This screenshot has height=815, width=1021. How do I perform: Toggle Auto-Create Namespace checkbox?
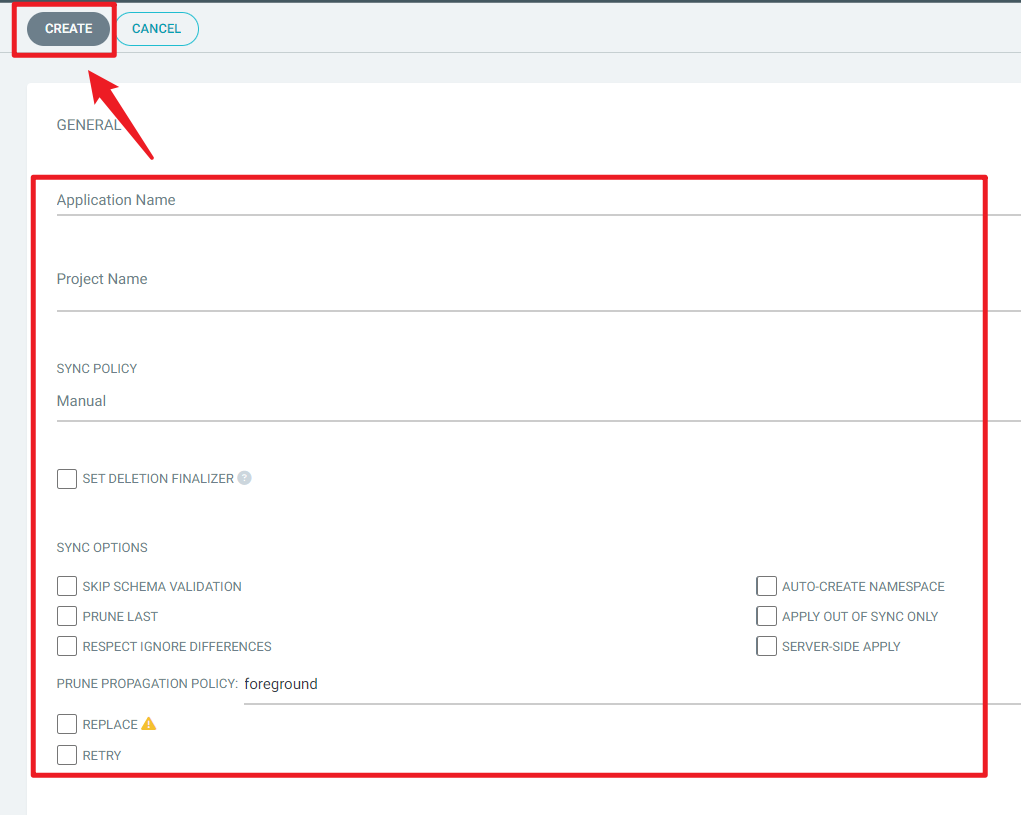coord(766,586)
